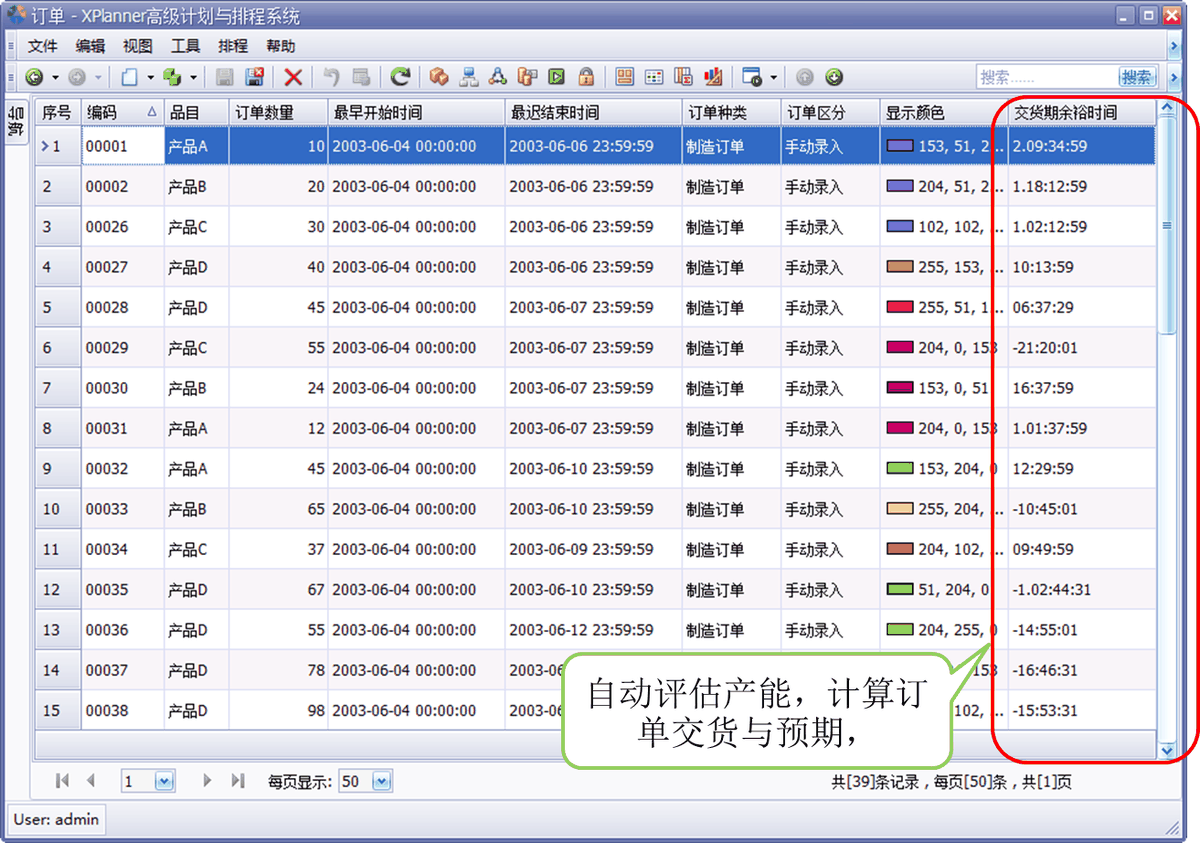Expand dropdown arrow beside the green cubes icon

[193, 77]
